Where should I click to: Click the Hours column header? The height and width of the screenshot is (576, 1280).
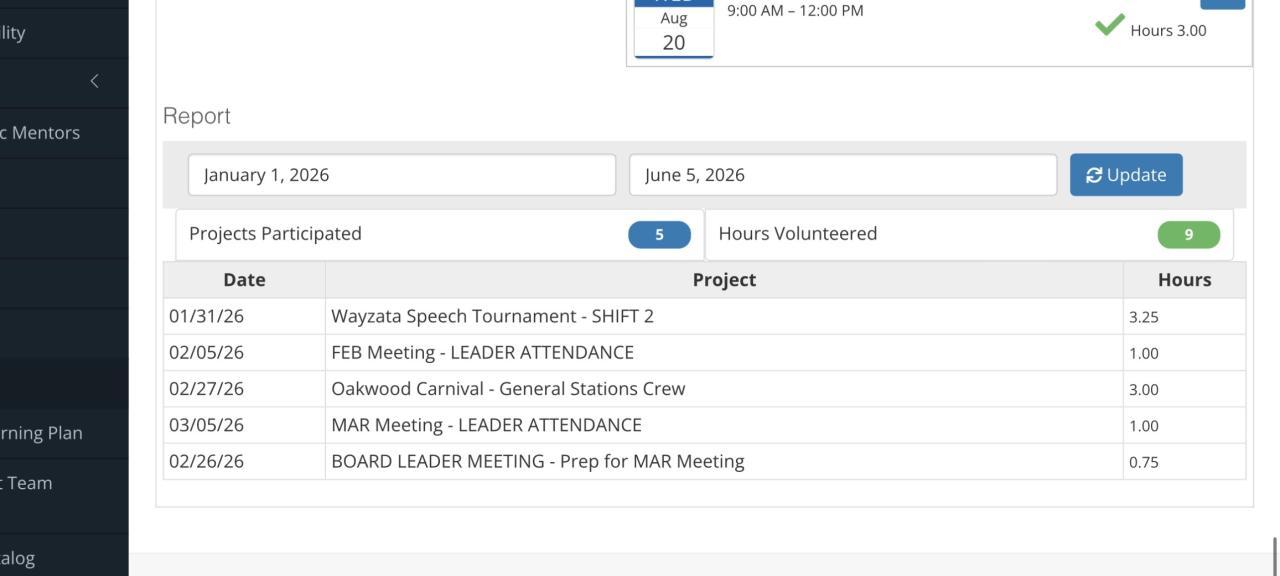[1184, 280]
